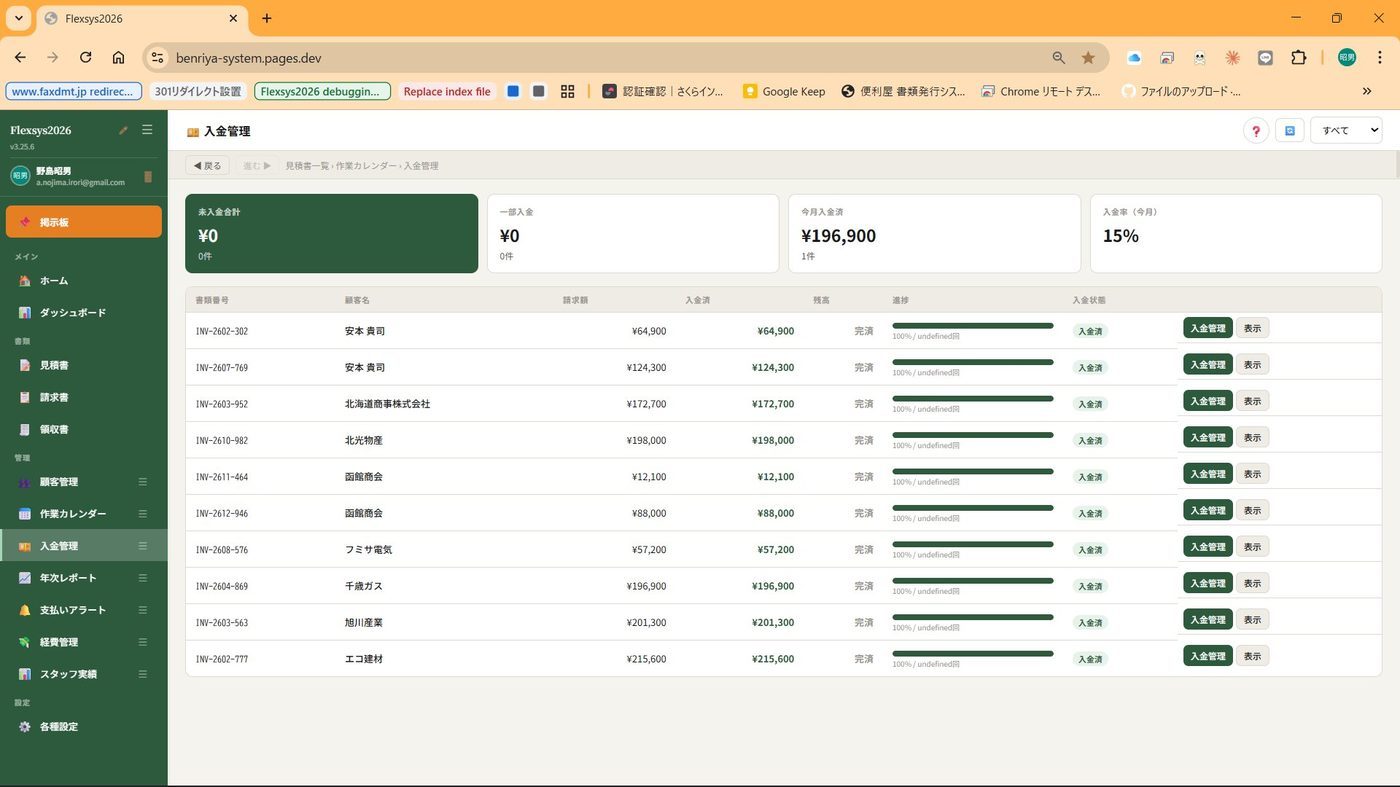Screen dimensions: 1400x787
Task: Click the bookmark apps grid icon
Action: pos(567,91)
